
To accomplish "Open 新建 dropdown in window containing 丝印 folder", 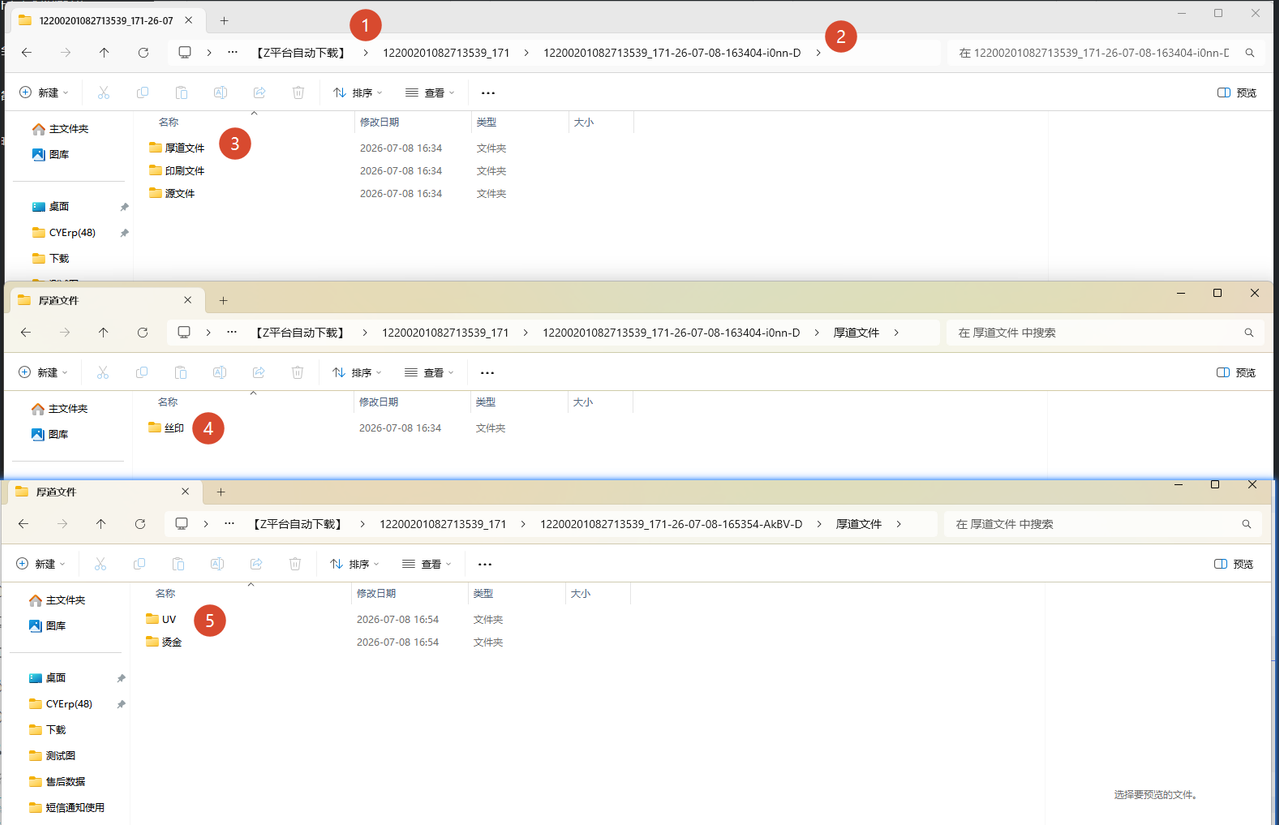I will pos(43,372).
